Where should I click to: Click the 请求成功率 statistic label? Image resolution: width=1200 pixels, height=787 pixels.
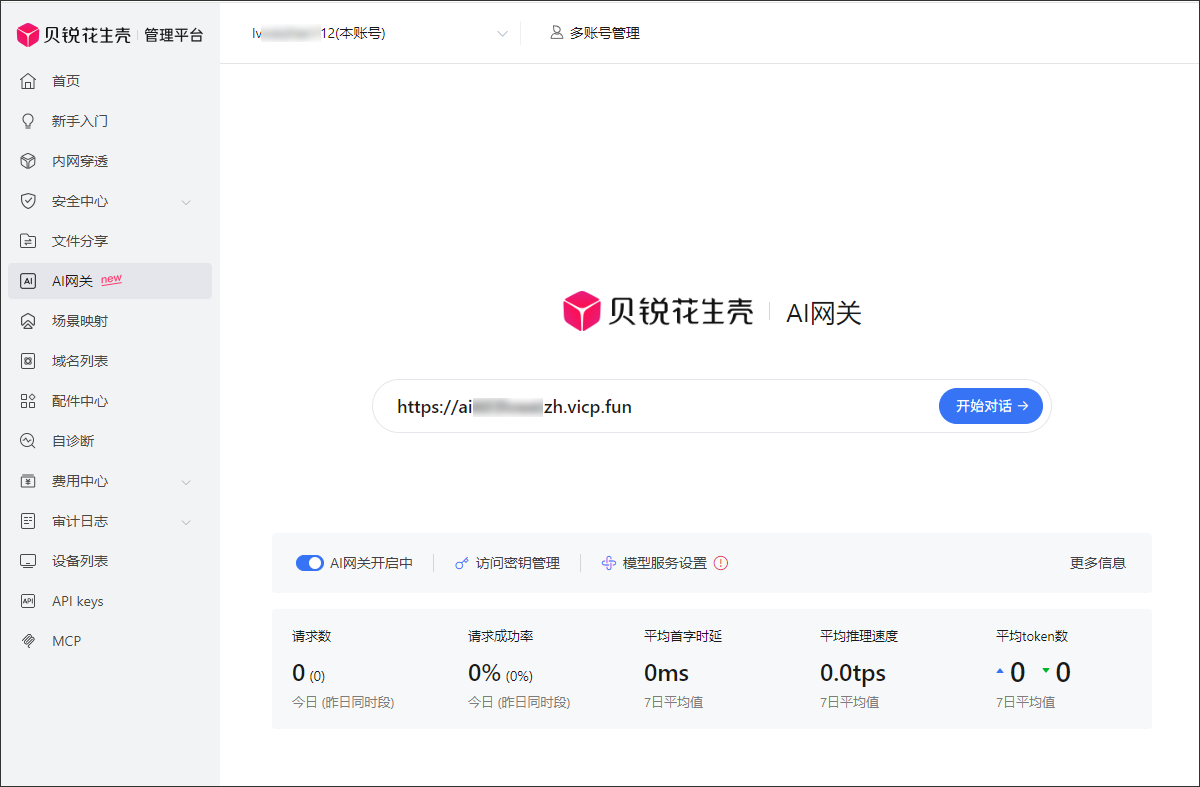pyautogui.click(x=503, y=636)
